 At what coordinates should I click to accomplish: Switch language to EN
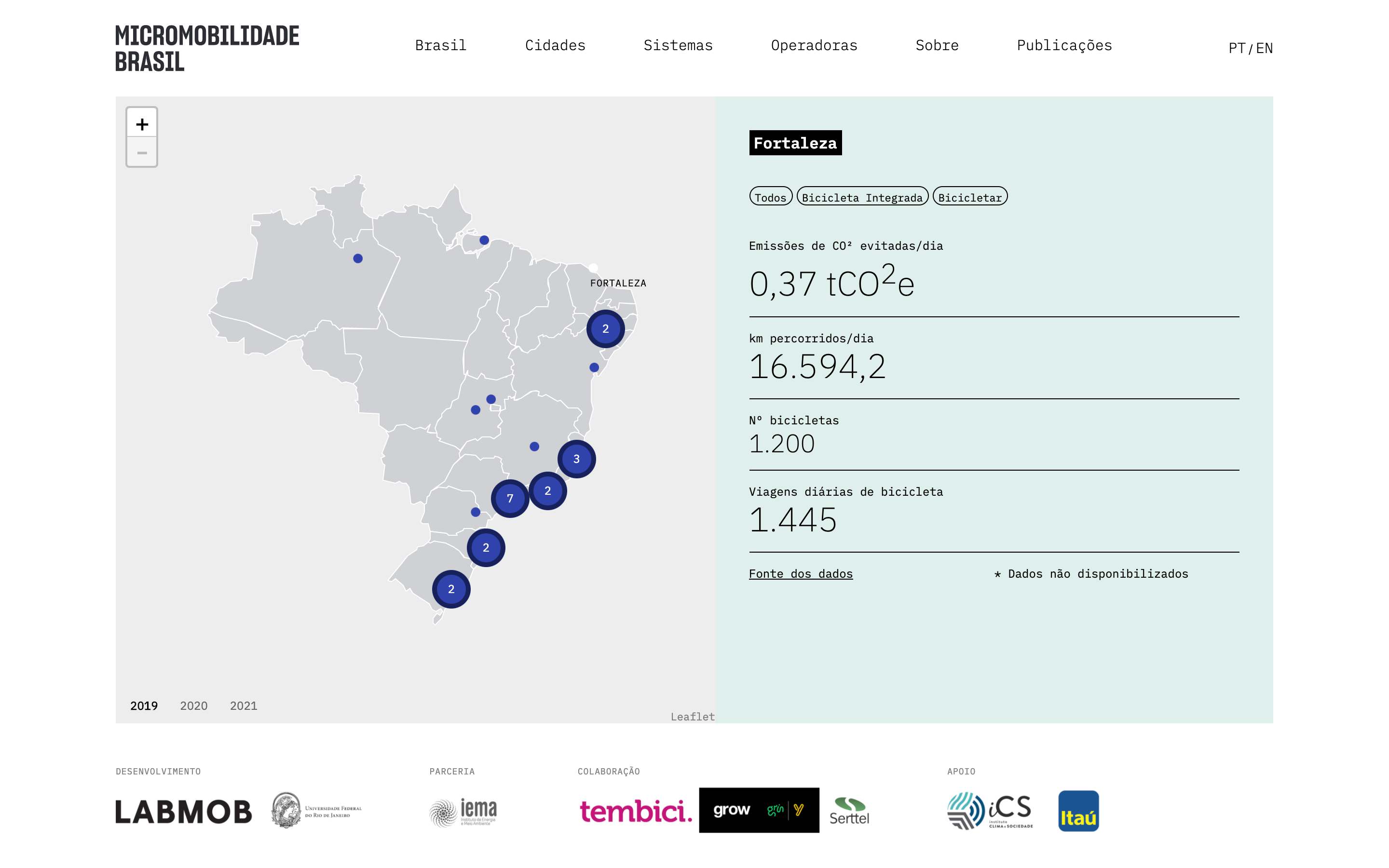[1265, 48]
